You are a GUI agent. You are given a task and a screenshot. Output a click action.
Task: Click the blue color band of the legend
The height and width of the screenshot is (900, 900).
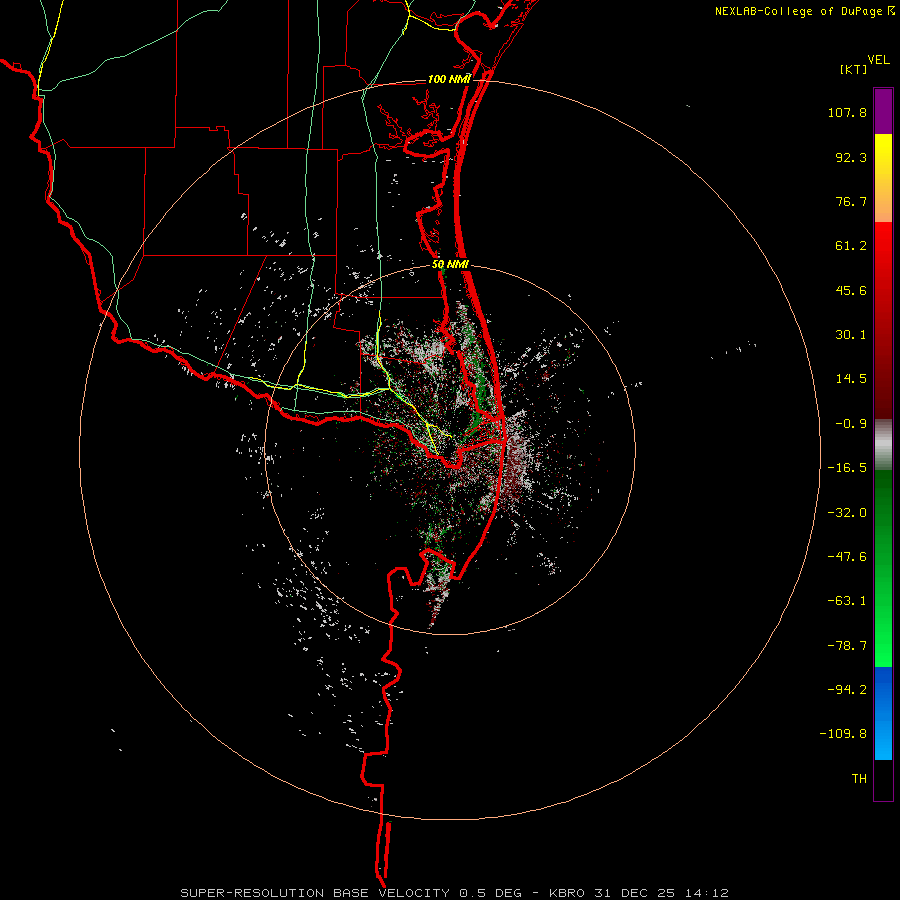point(883,713)
